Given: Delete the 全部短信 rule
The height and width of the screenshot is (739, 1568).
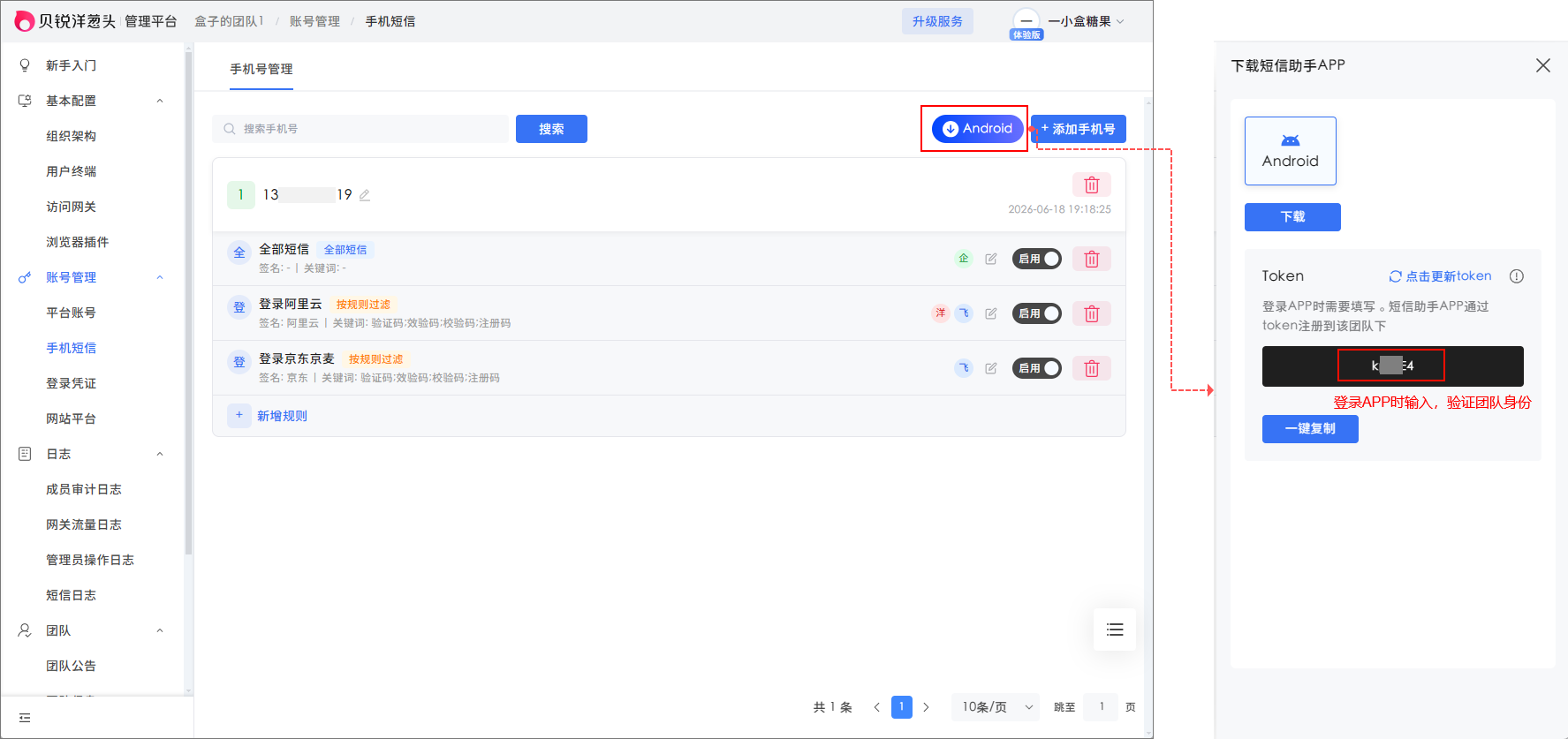Looking at the screenshot, I should click(1092, 259).
